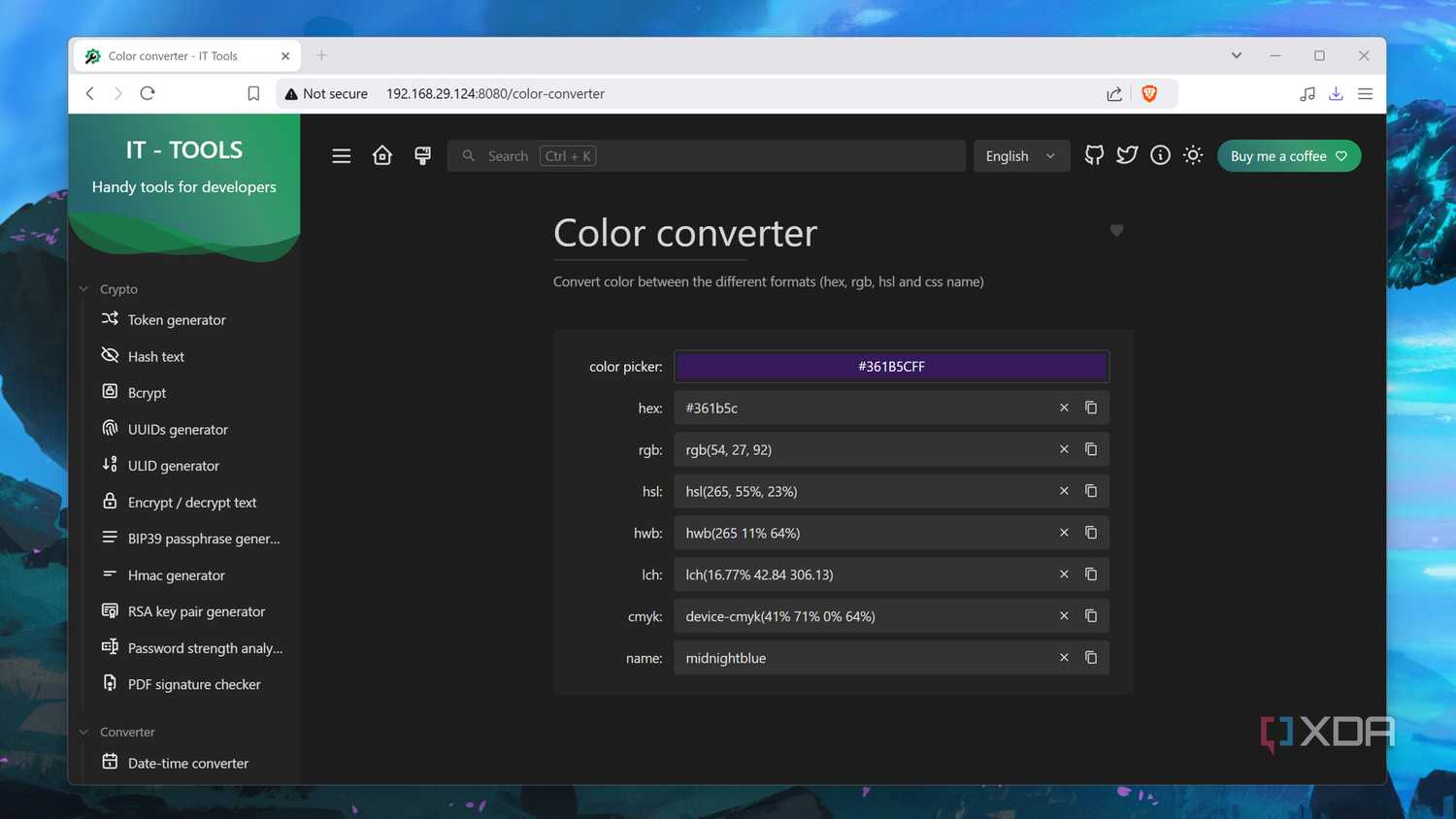Open the About info icon

pyautogui.click(x=1160, y=155)
